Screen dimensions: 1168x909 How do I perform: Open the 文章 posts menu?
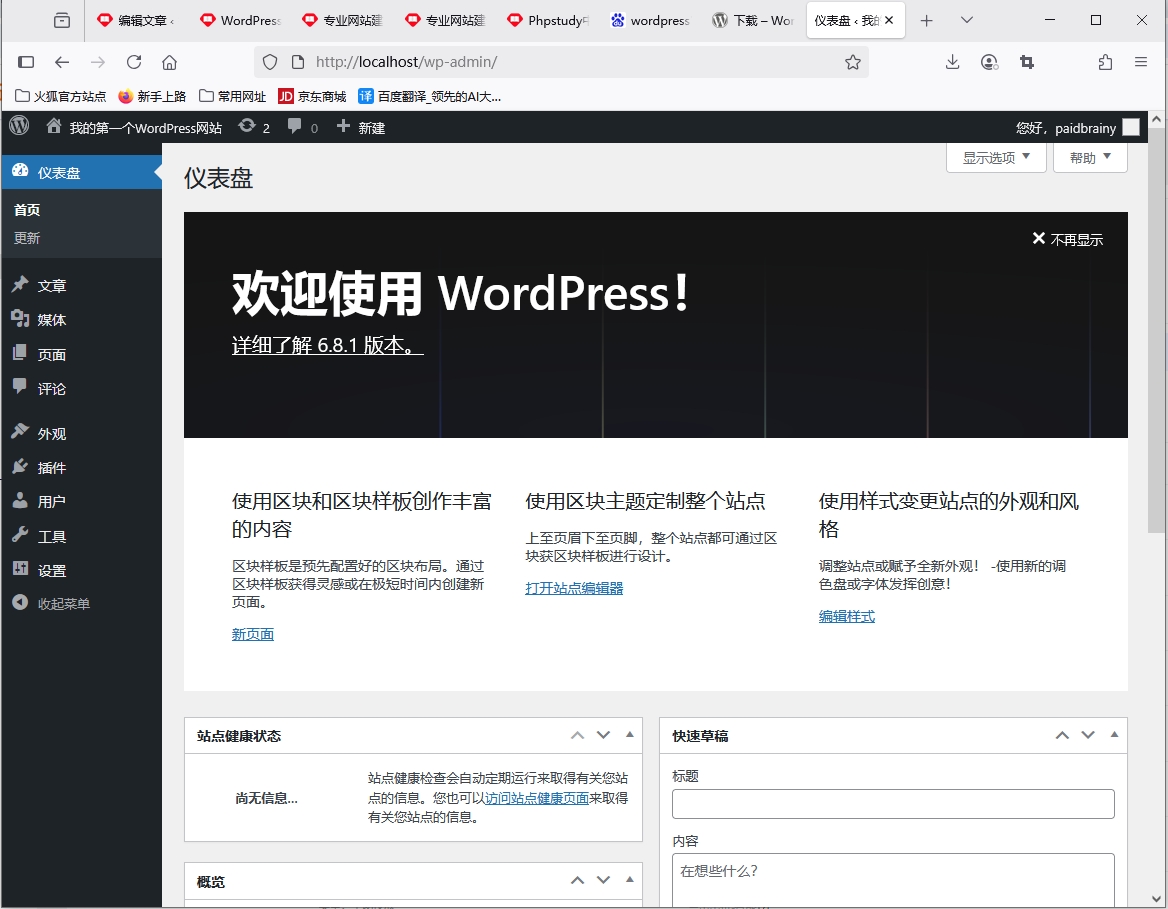pos(80,285)
